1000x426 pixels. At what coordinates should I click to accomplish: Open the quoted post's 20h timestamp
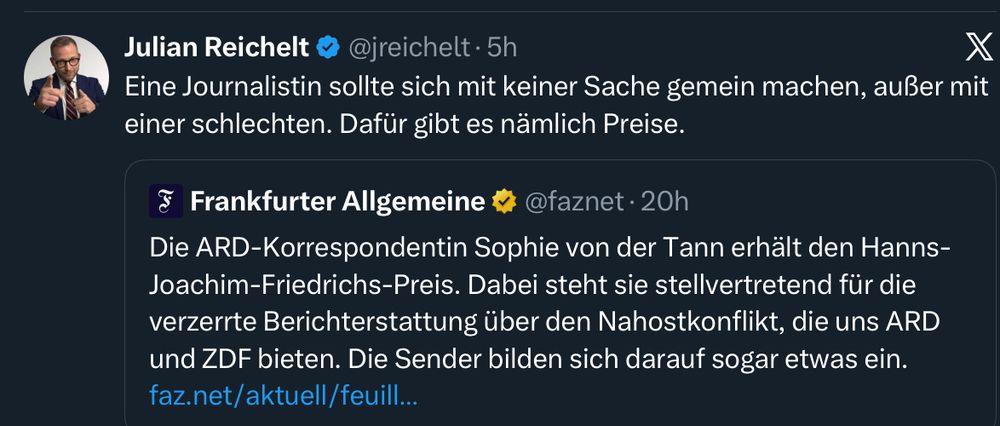[x=664, y=202]
